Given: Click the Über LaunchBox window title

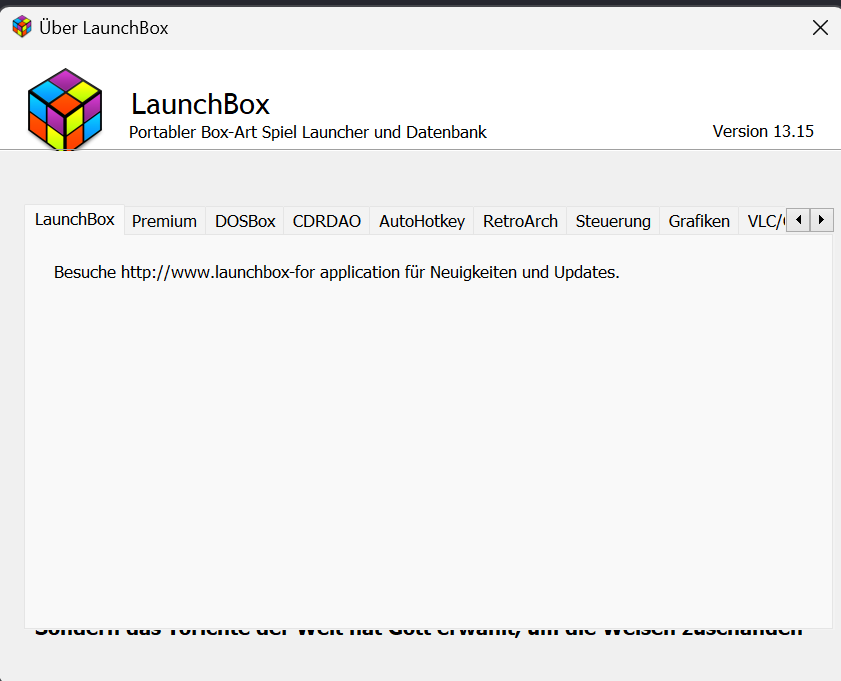Looking at the screenshot, I should pos(104,28).
